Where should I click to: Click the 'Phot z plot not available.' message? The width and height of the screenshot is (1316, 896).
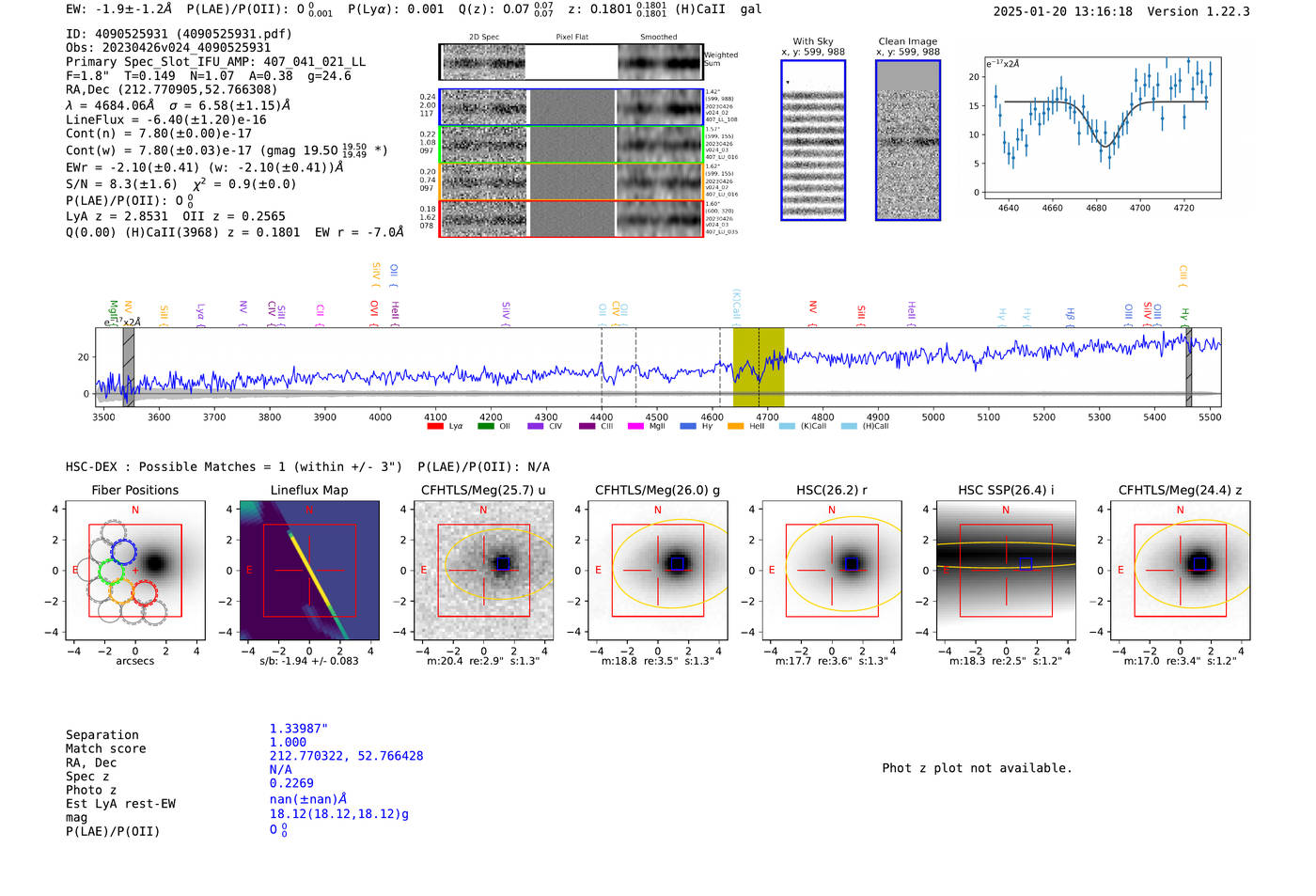point(977,768)
